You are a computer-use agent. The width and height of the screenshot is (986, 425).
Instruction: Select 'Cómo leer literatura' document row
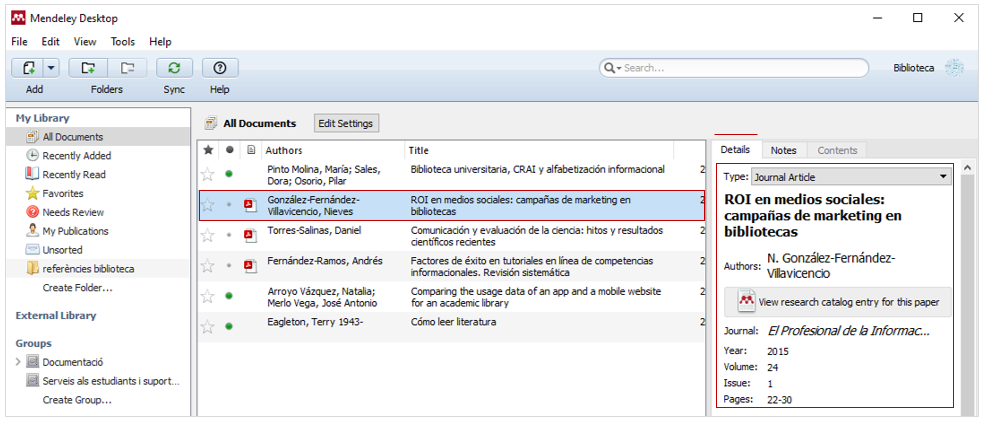451,327
